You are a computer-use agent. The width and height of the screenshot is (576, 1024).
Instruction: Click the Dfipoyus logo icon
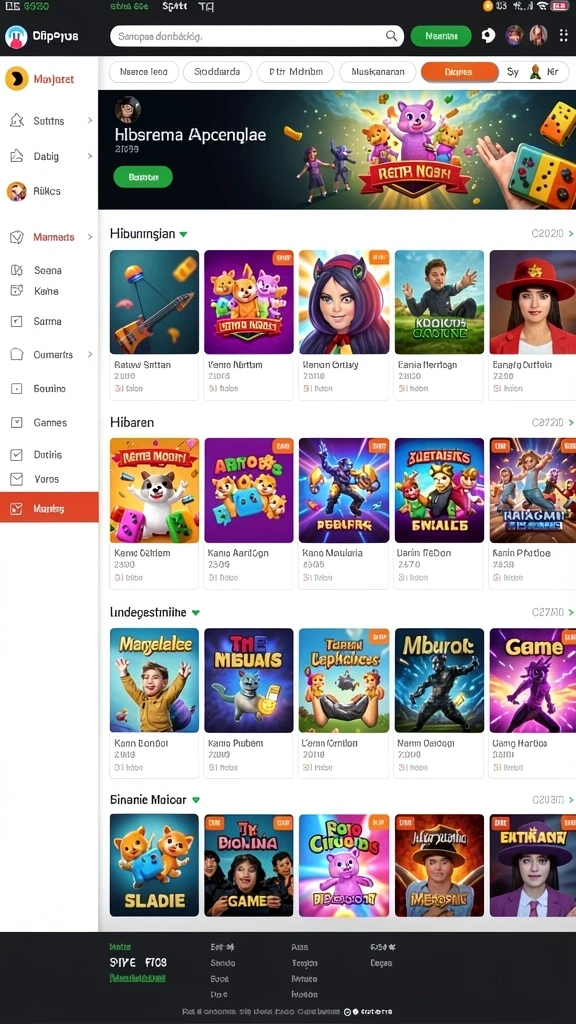pos(16,37)
